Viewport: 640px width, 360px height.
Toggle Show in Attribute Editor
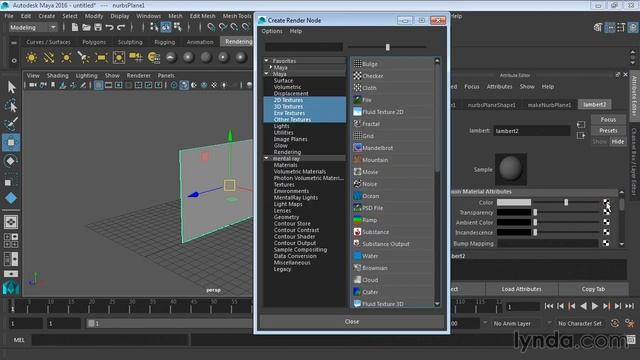(x=600, y=142)
